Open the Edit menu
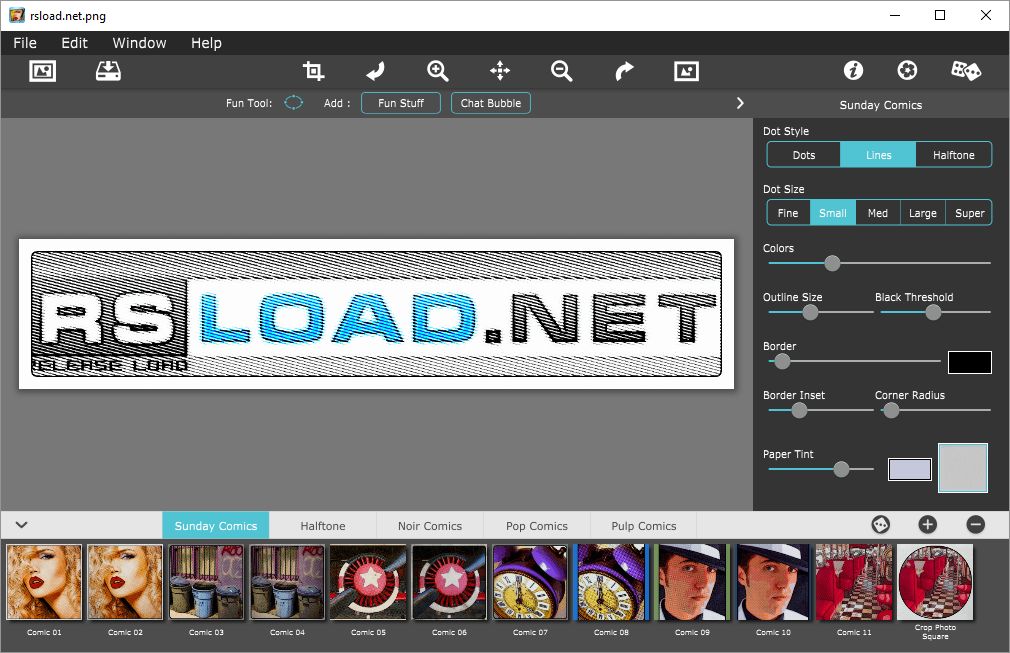The width and height of the screenshot is (1010, 653). tap(74, 43)
